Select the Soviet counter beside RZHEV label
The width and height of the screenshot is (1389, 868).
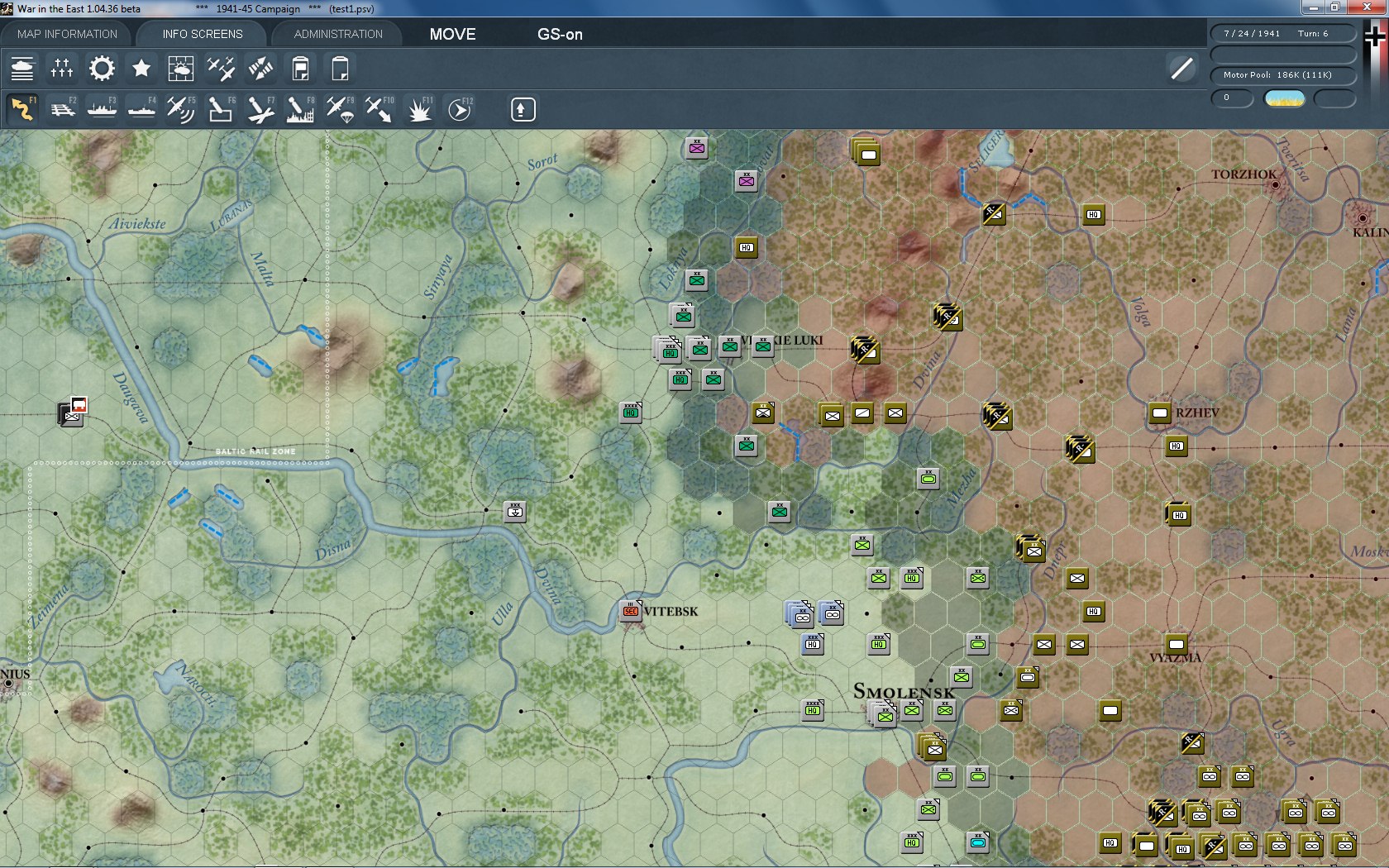1160,413
